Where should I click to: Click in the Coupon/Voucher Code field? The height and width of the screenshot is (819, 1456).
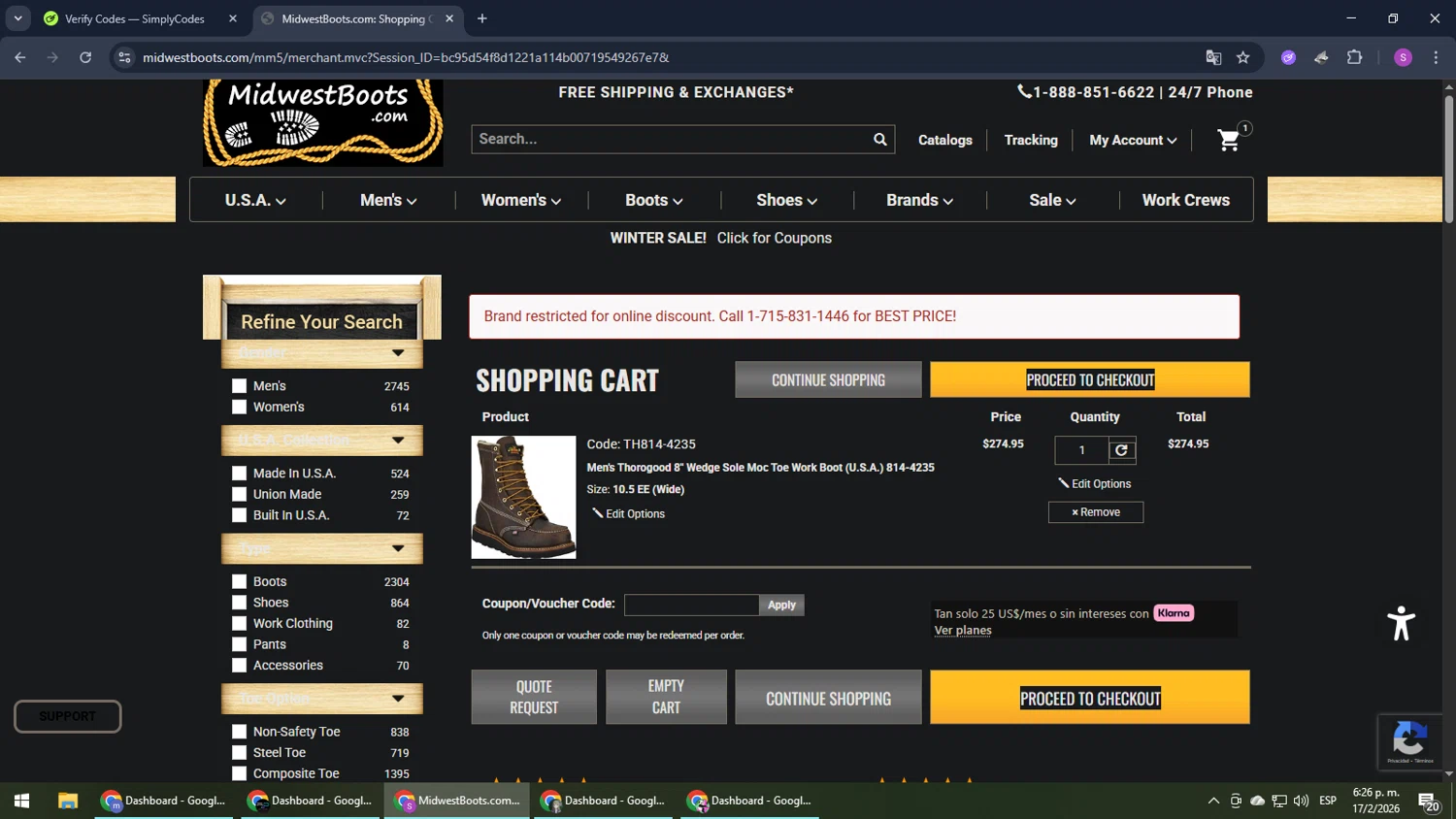click(691, 605)
